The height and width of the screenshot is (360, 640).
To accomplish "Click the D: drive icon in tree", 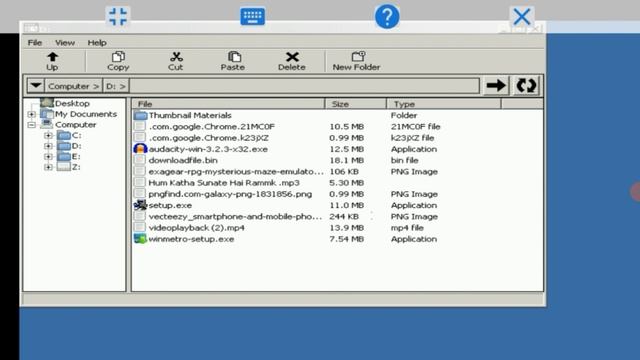I will (x=64, y=146).
